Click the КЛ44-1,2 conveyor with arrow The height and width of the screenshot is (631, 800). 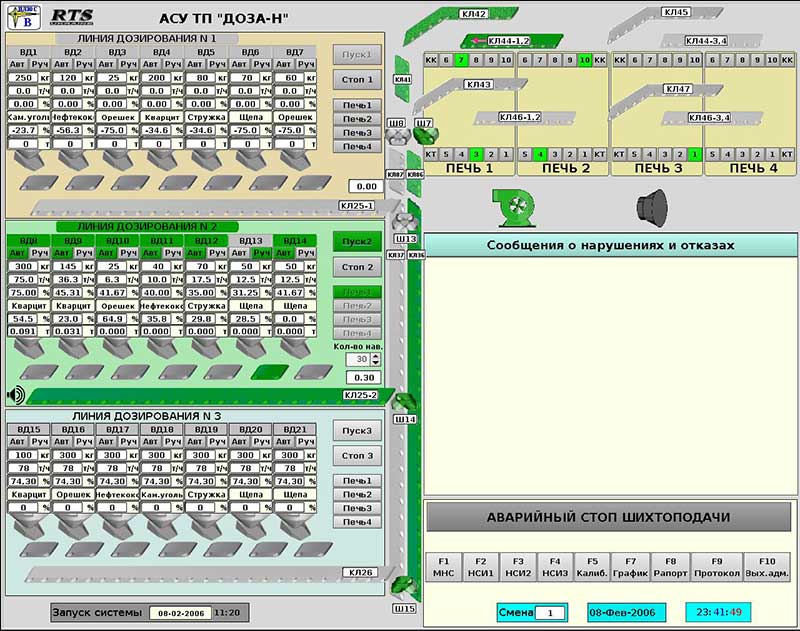pos(500,40)
